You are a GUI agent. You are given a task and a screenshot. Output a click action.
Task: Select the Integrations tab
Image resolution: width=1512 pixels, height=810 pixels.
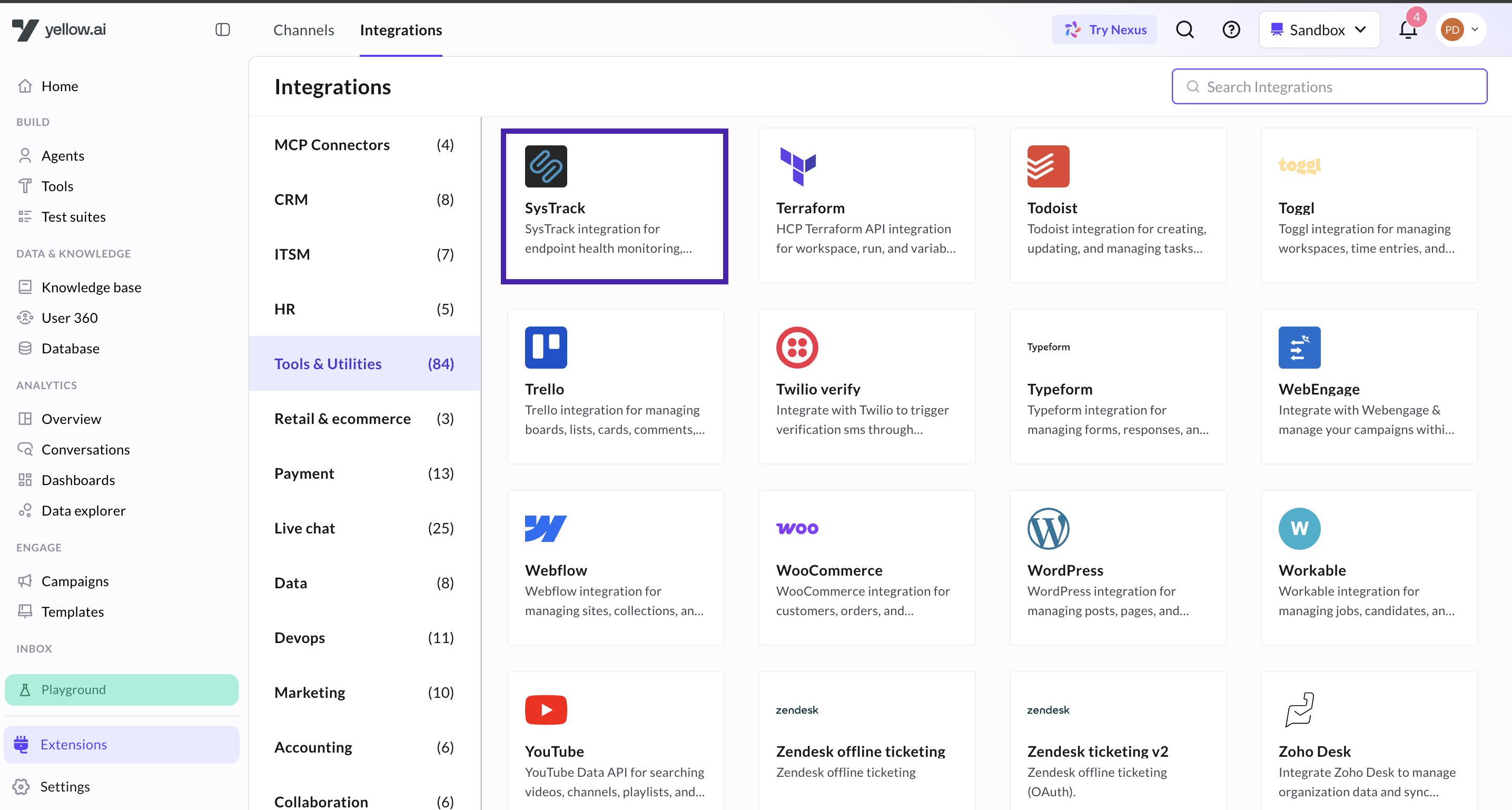click(x=401, y=30)
